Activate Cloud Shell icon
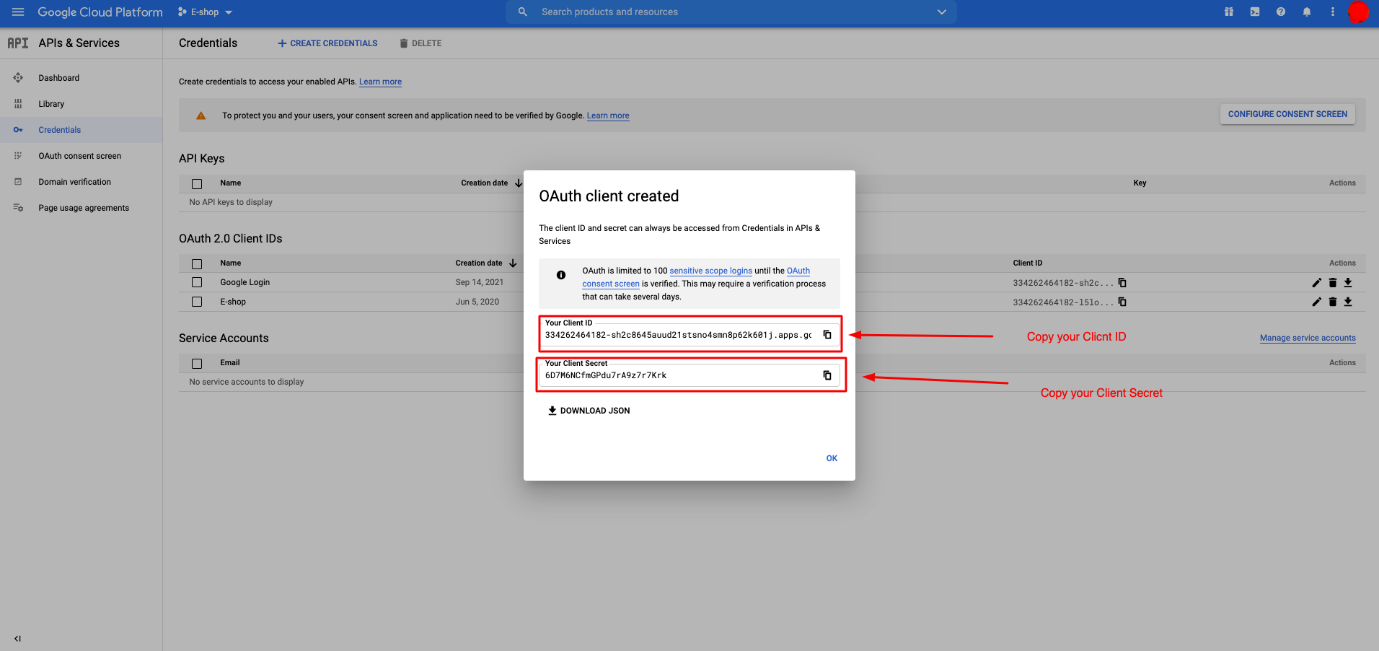 1255,12
